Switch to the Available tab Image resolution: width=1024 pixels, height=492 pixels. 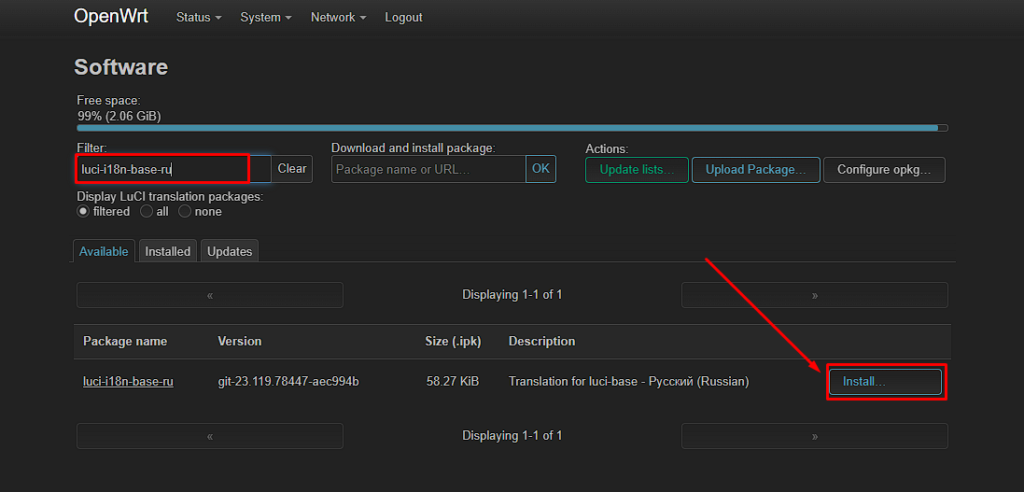(x=104, y=252)
